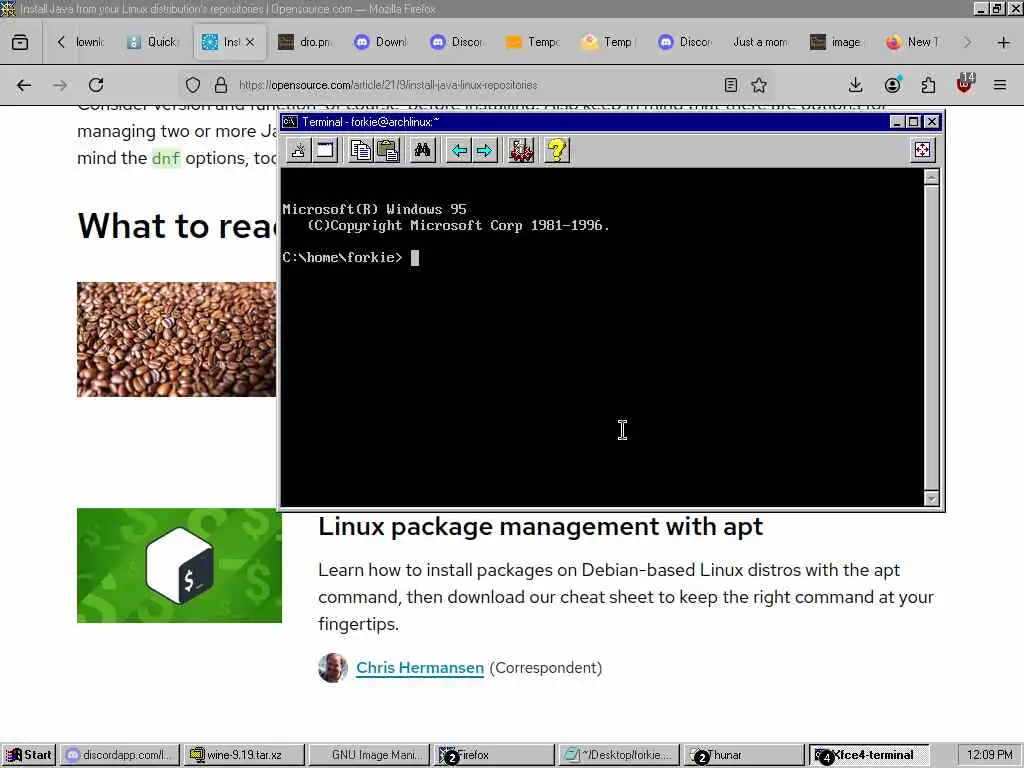This screenshot has width=1024, height=768.
Task: Go to next tab with right arrow
Action: coord(485,151)
